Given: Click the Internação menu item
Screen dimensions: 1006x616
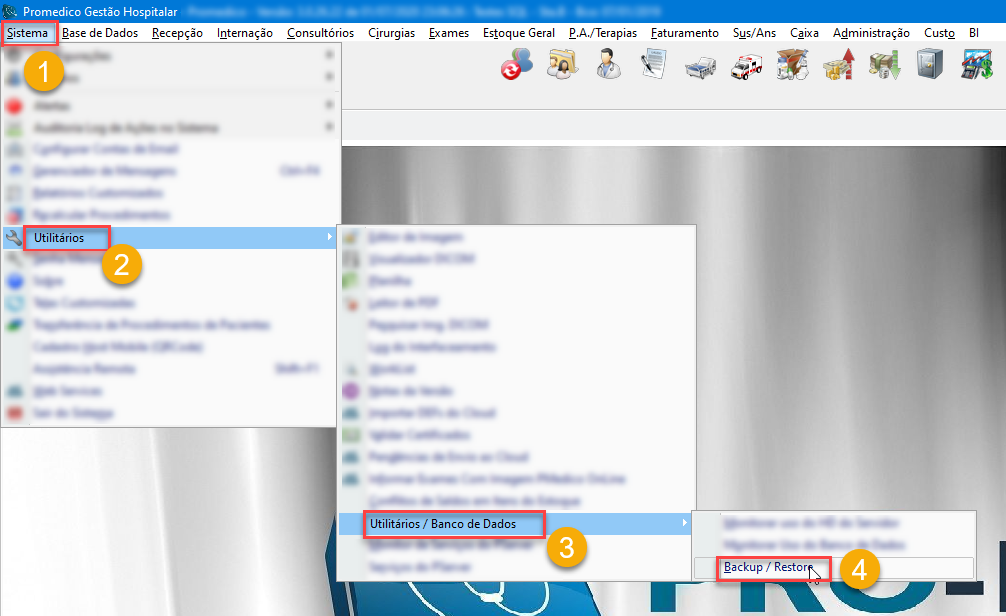Looking at the screenshot, I should coord(244,33).
